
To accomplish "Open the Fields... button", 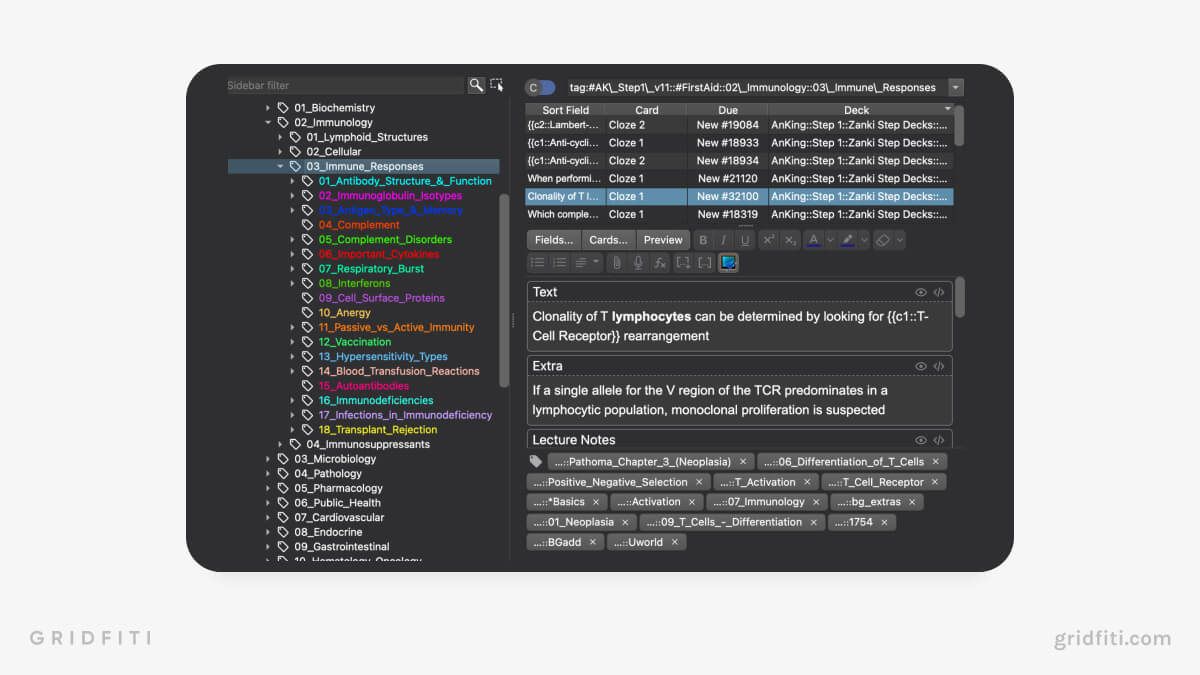I will click(554, 240).
